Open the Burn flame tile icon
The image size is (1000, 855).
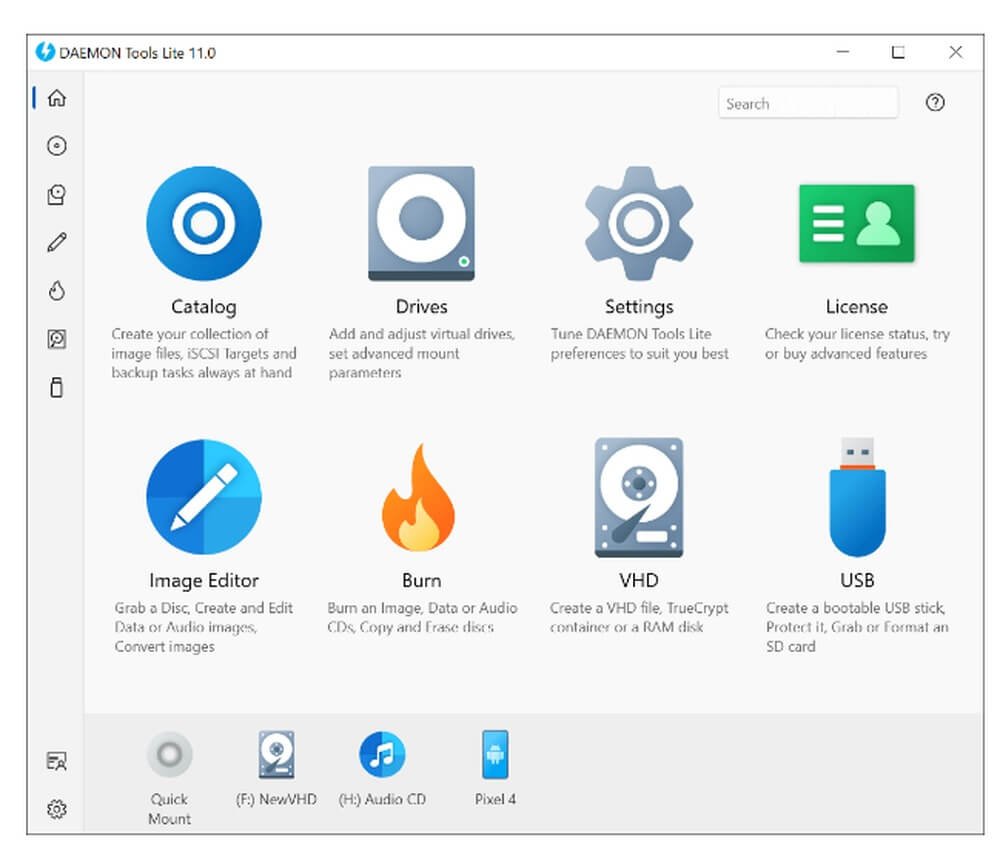tap(418, 497)
